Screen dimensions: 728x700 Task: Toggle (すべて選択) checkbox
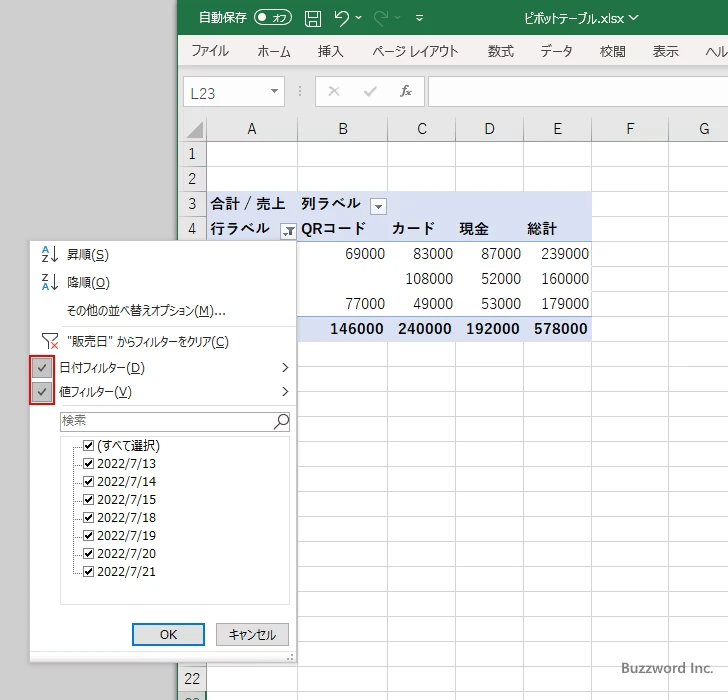(x=88, y=446)
